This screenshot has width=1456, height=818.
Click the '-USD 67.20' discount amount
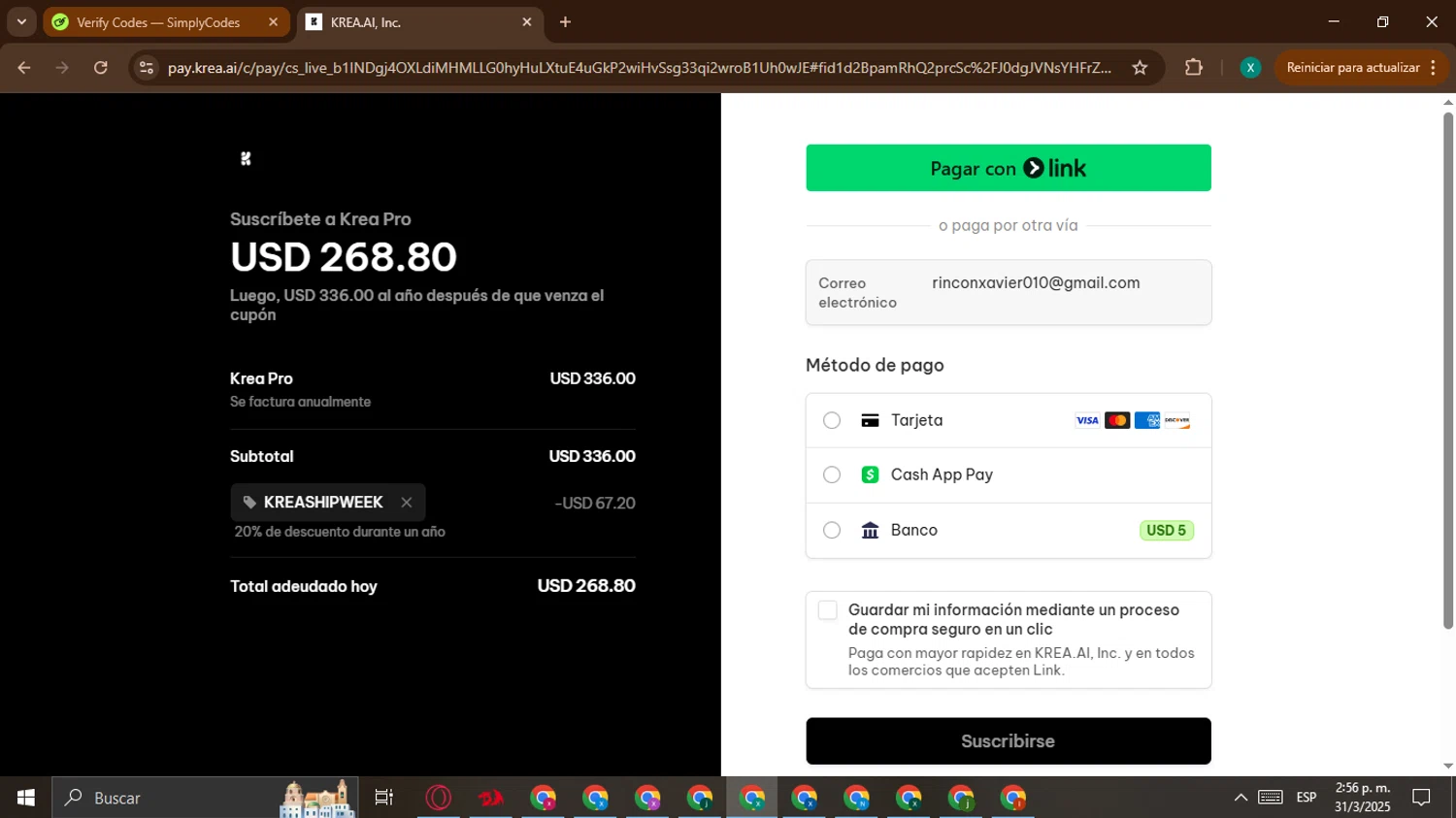[595, 503]
